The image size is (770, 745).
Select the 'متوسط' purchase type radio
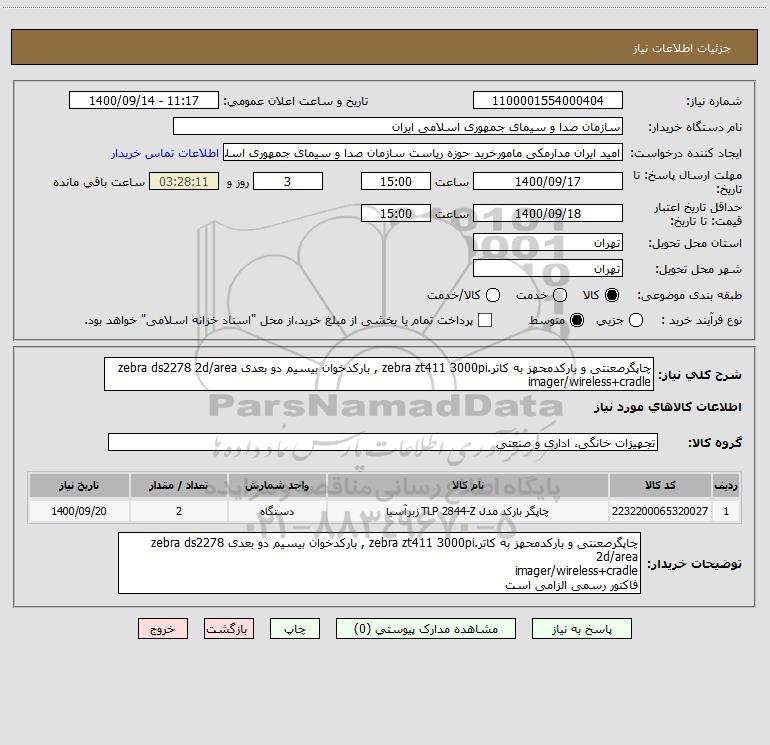577,321
